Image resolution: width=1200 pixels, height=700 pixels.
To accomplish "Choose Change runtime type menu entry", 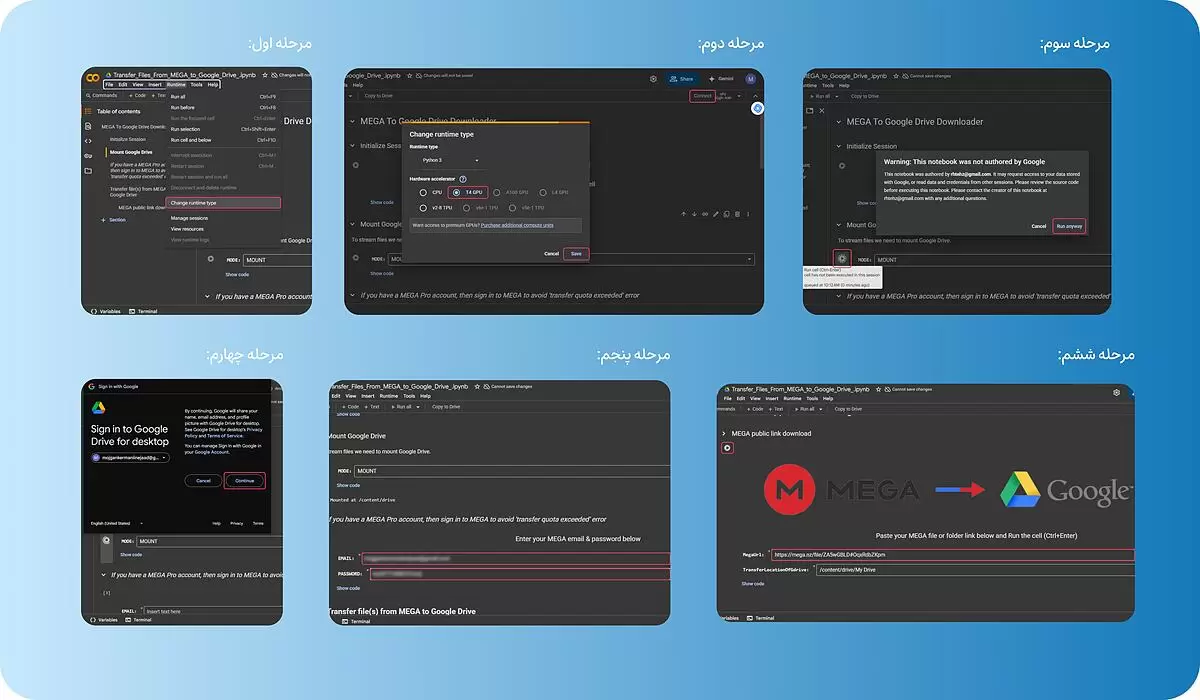I will coord(223,203).
